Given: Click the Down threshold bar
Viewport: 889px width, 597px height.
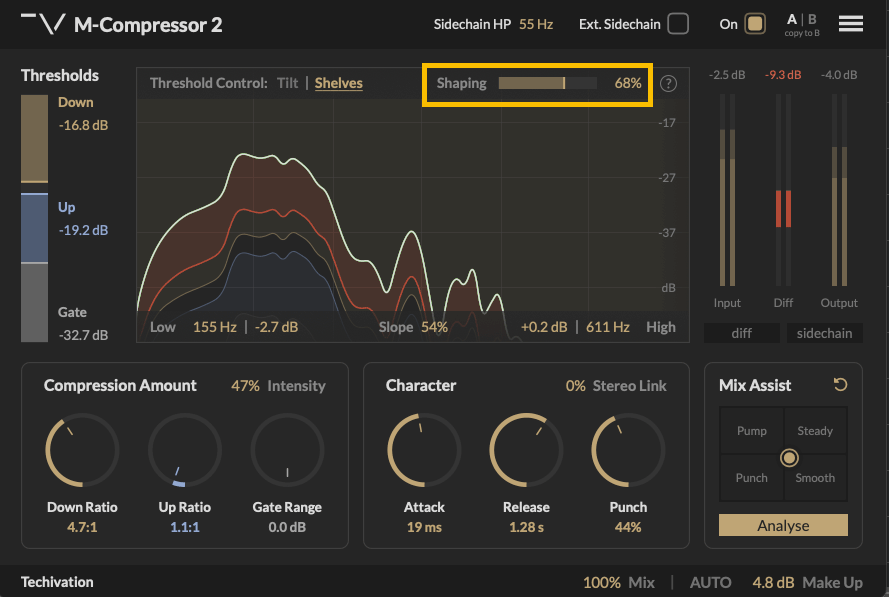Looking at the screenshot, I should [35, 139].
